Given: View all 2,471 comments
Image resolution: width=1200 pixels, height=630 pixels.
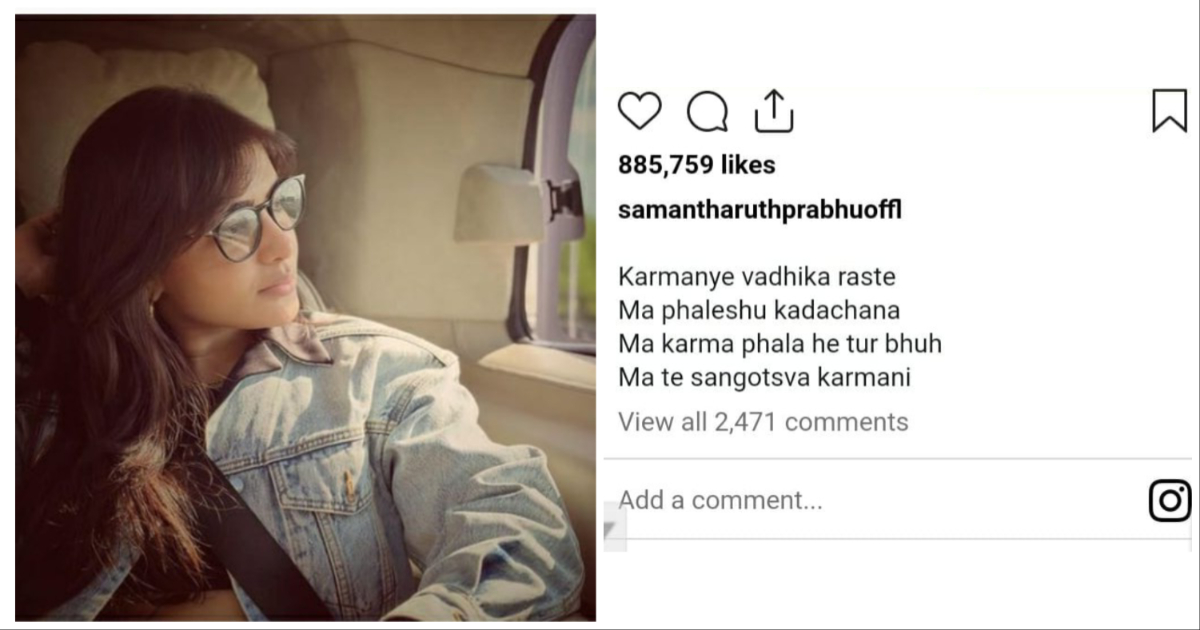Looking at the screenshot, I should click(763, 422).
